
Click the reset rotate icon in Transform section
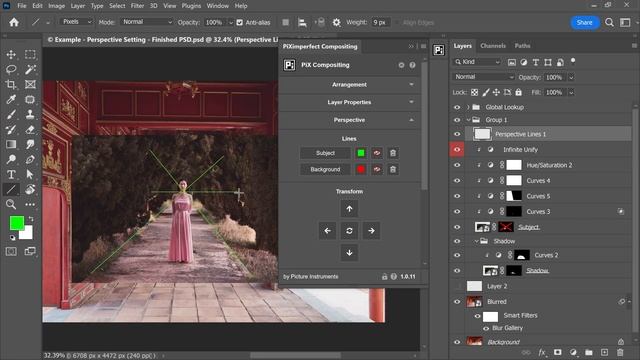point(349,231)
